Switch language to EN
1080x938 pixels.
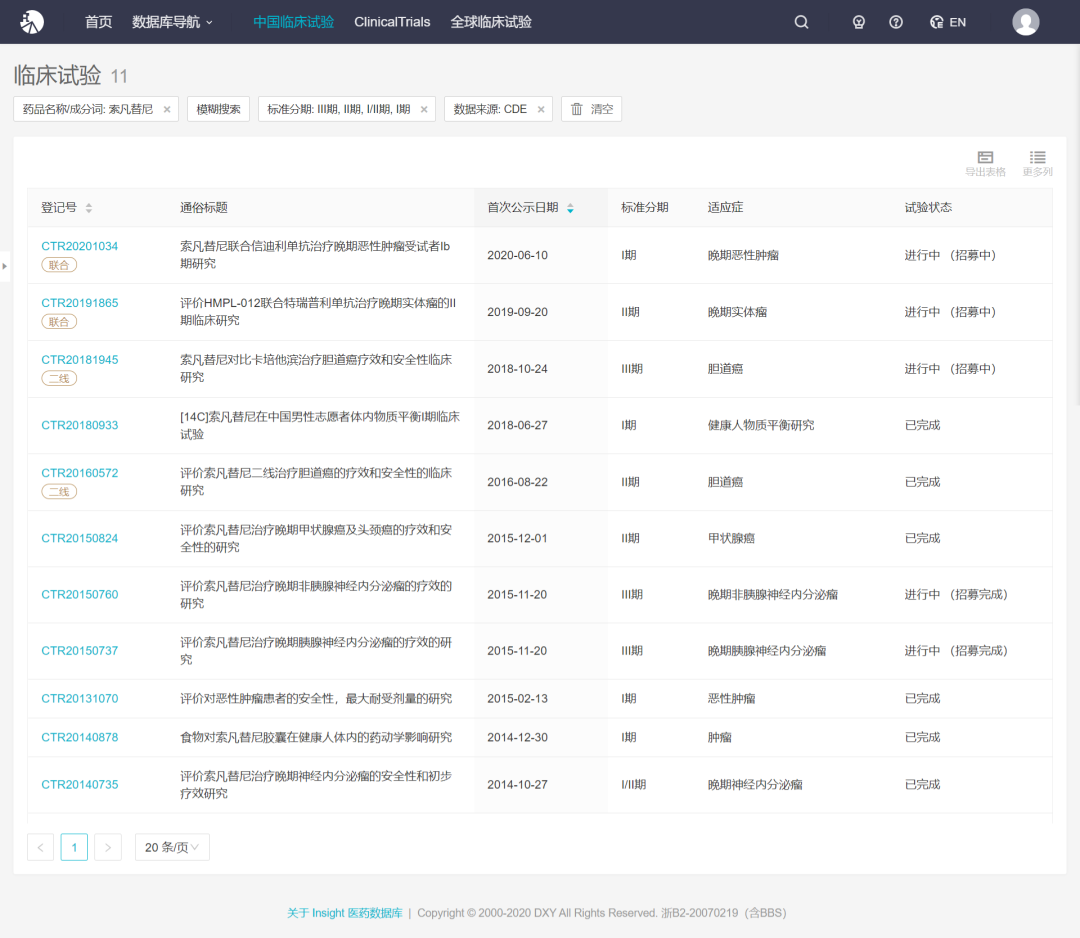click(948, 22)
